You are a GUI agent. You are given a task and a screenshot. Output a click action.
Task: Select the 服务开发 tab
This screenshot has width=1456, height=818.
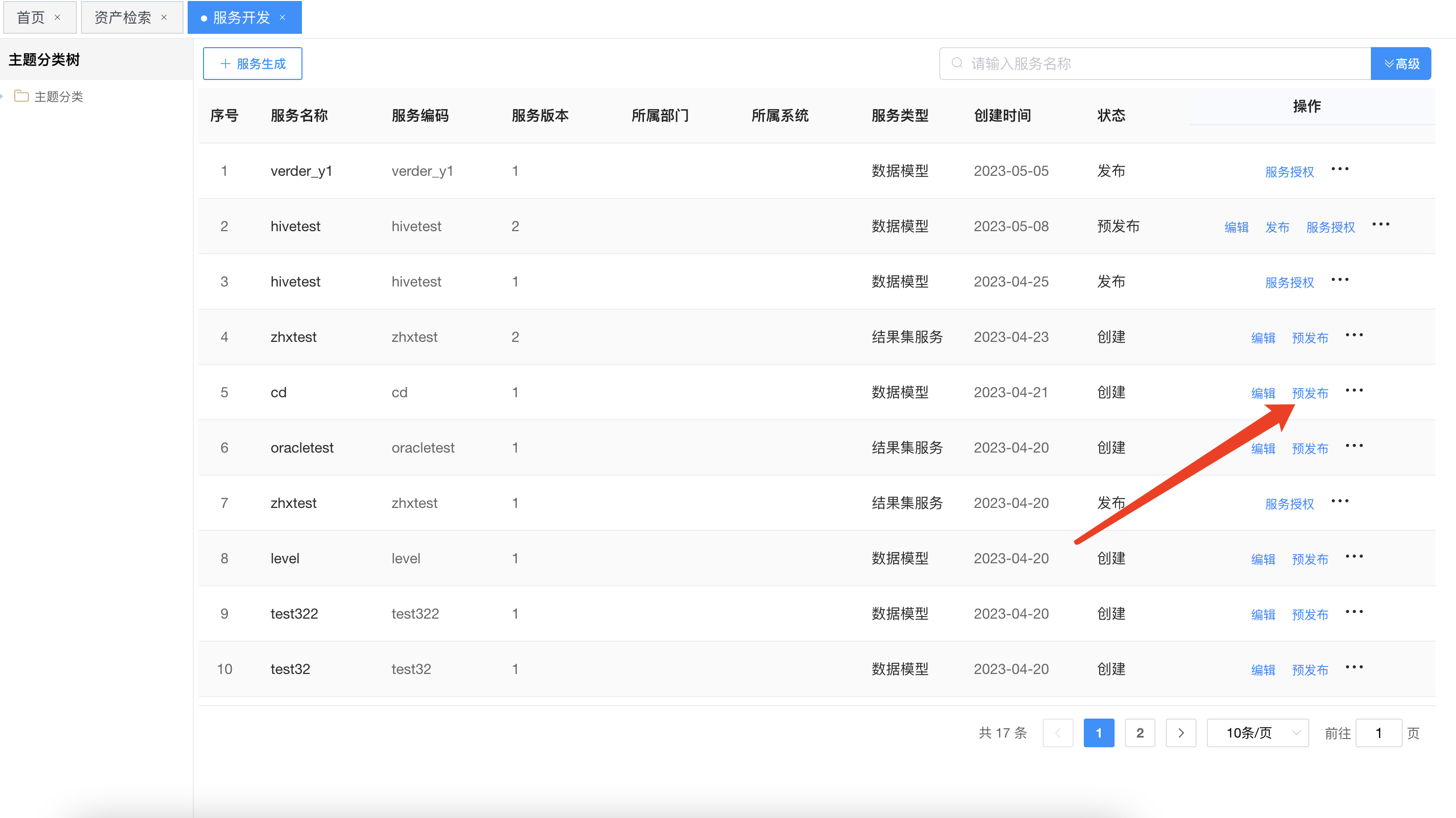click(x=241, y=17)
